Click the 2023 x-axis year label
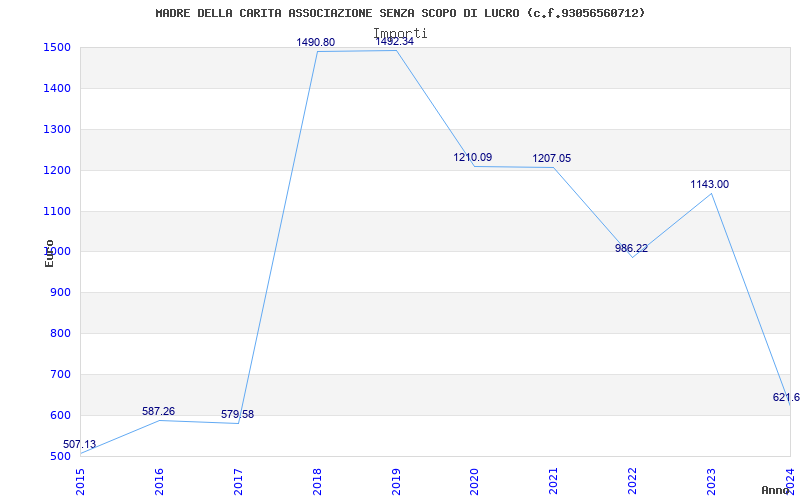This screenshot has width=800, height=500. (x=711, y=482)
